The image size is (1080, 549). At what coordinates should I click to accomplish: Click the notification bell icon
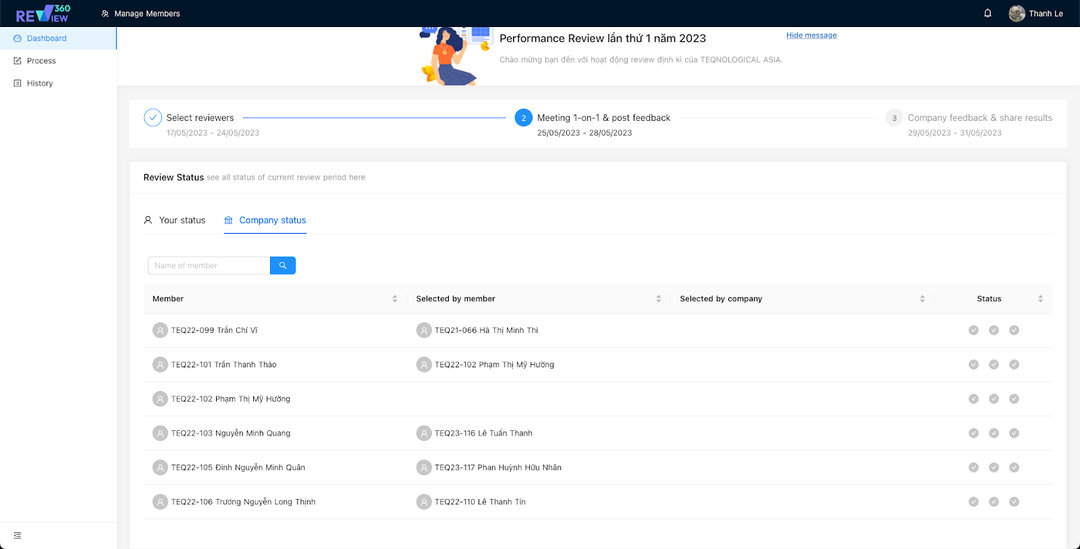coord(988,13)
